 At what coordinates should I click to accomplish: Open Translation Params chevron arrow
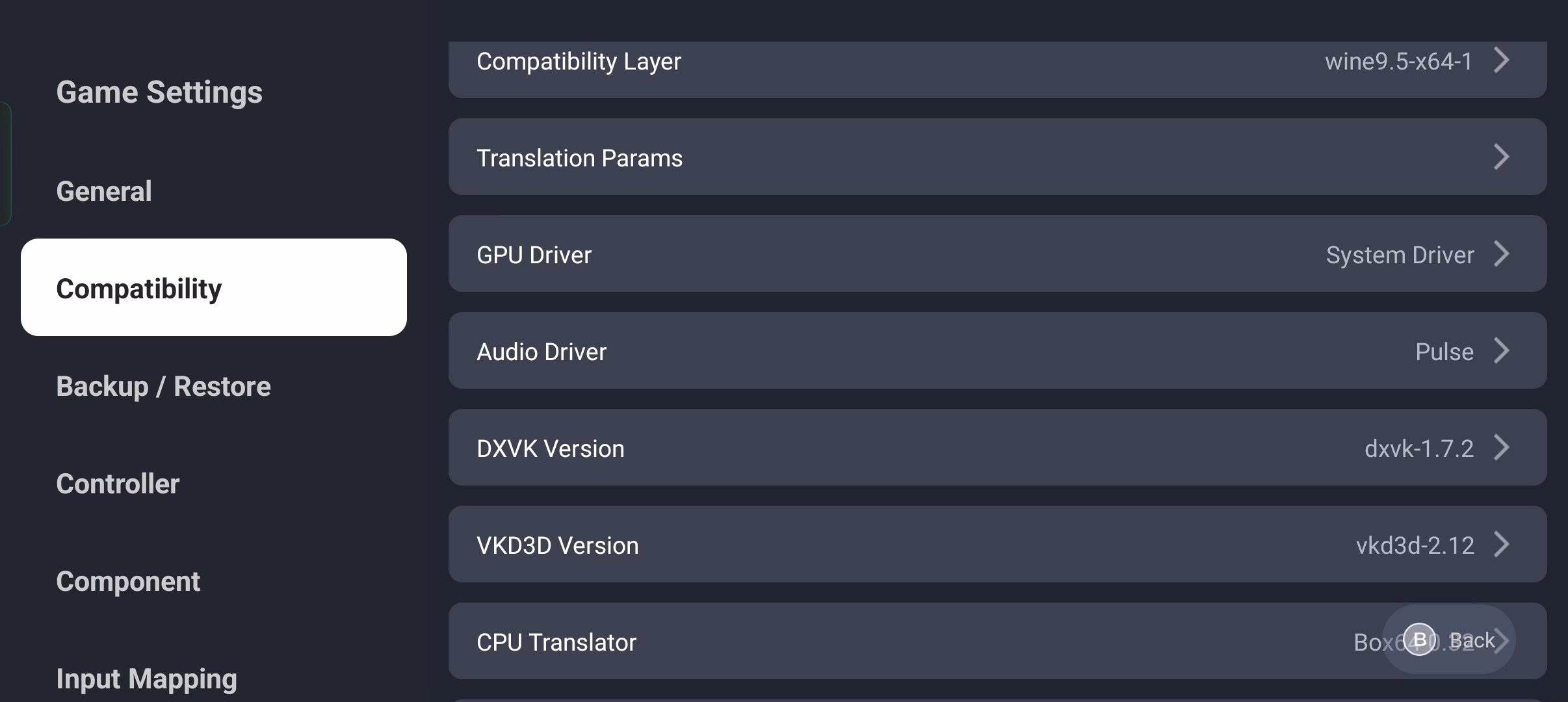[x=1501, y=157]
